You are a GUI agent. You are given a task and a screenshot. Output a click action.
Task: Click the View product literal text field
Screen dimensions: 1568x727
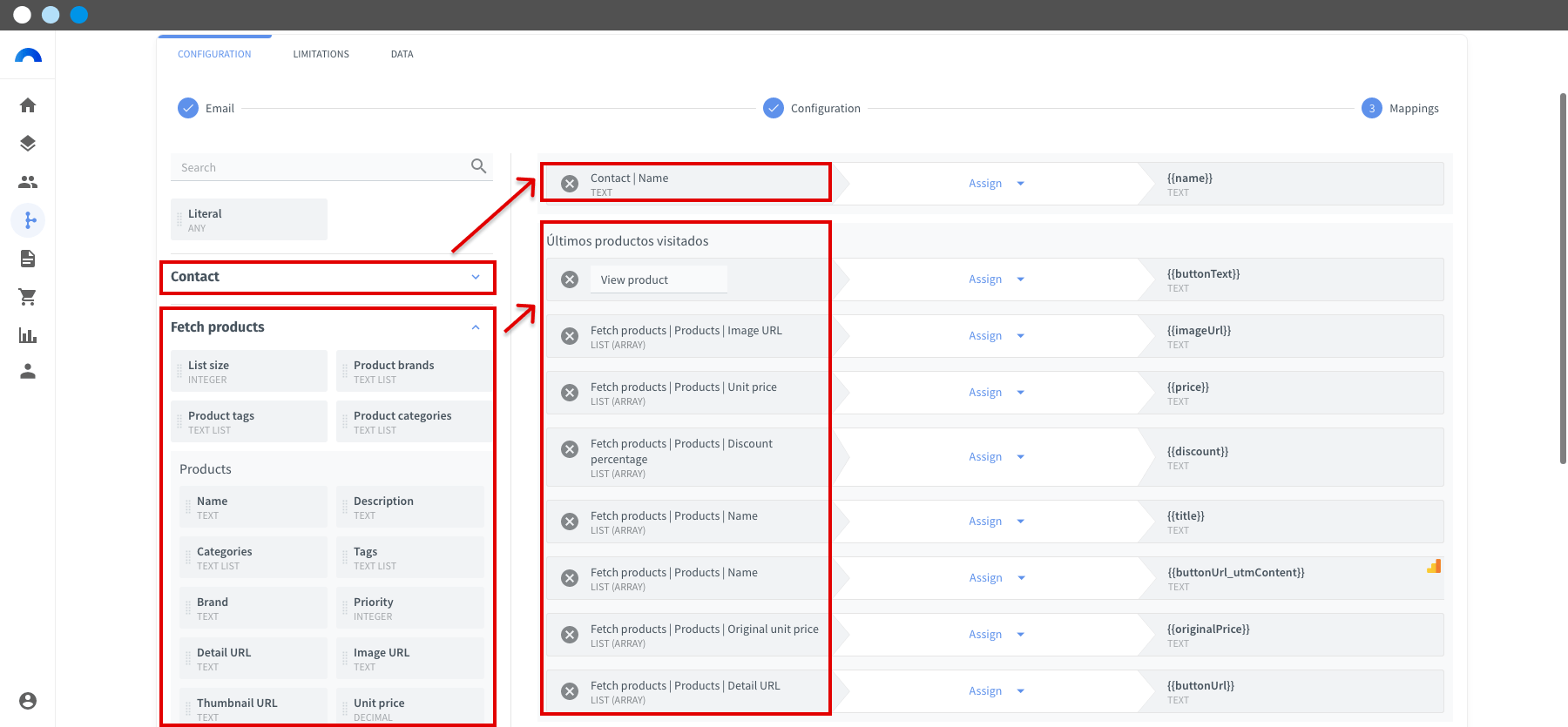tap(659, 279)
